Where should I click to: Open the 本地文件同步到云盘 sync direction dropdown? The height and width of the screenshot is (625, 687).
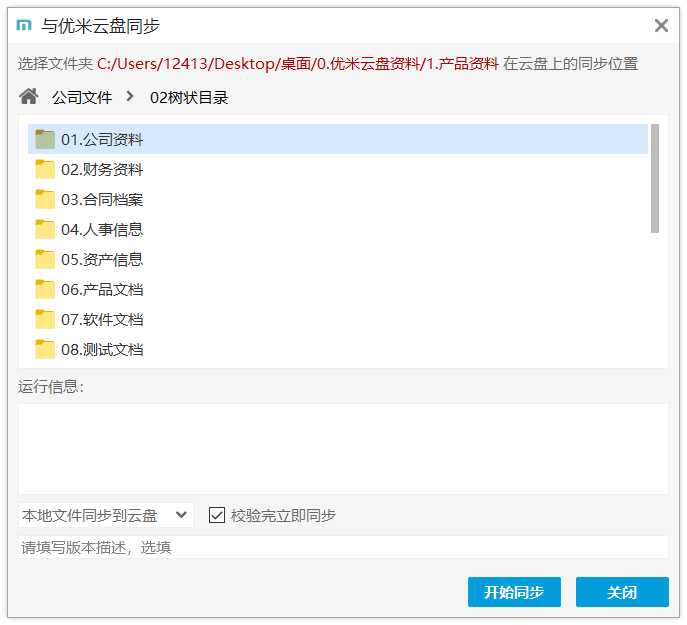click(105, 515)
